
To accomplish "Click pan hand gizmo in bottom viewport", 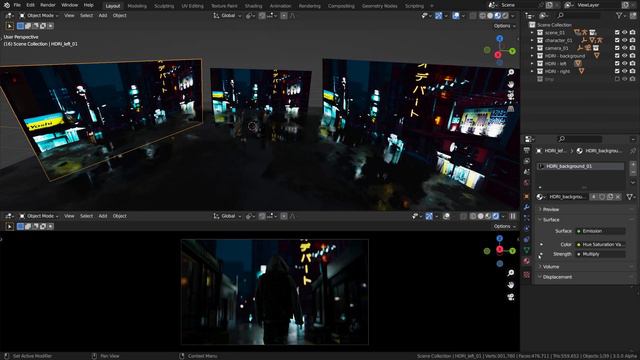I will point(511,285).
